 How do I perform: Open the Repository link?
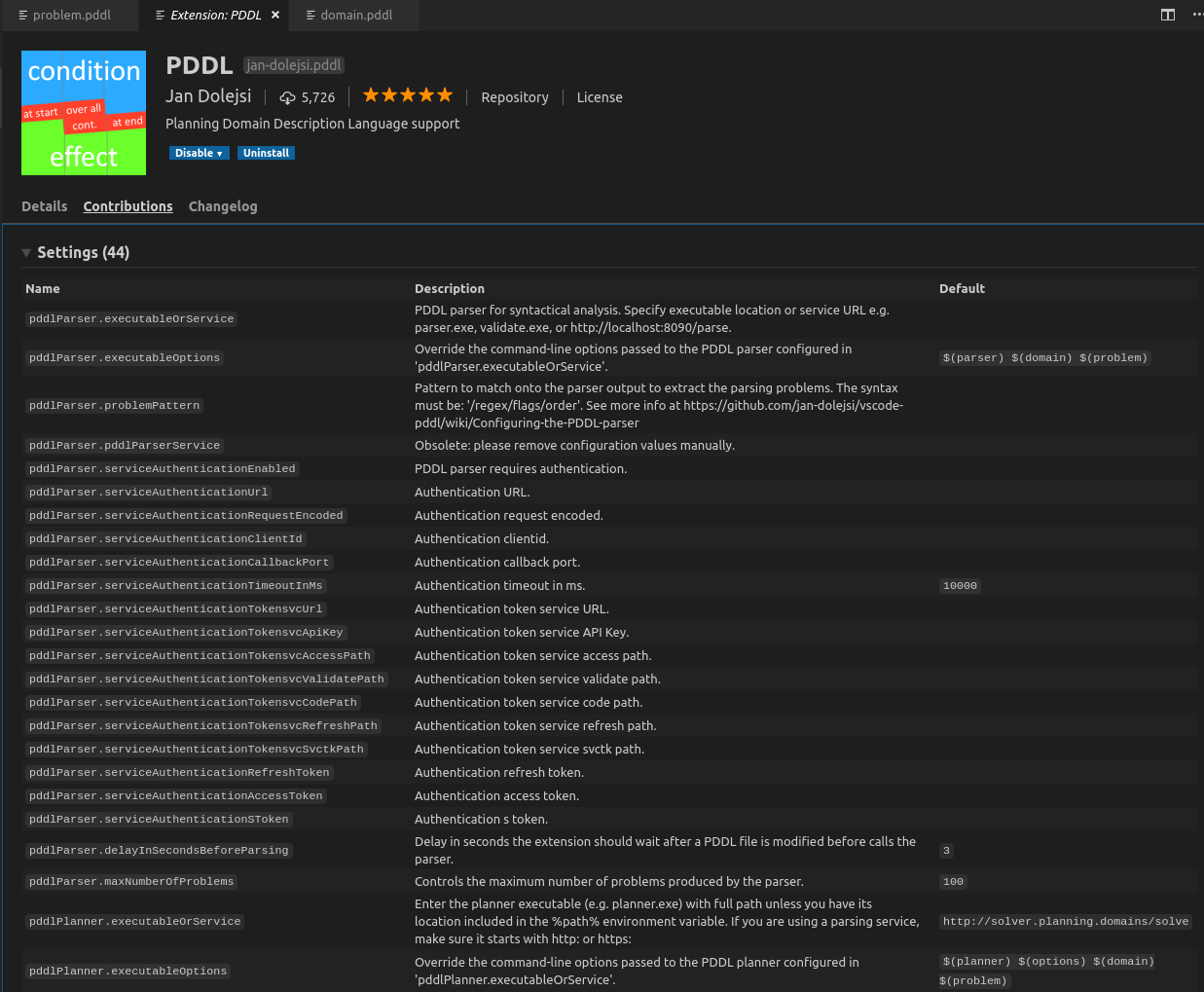coord(514,97)
